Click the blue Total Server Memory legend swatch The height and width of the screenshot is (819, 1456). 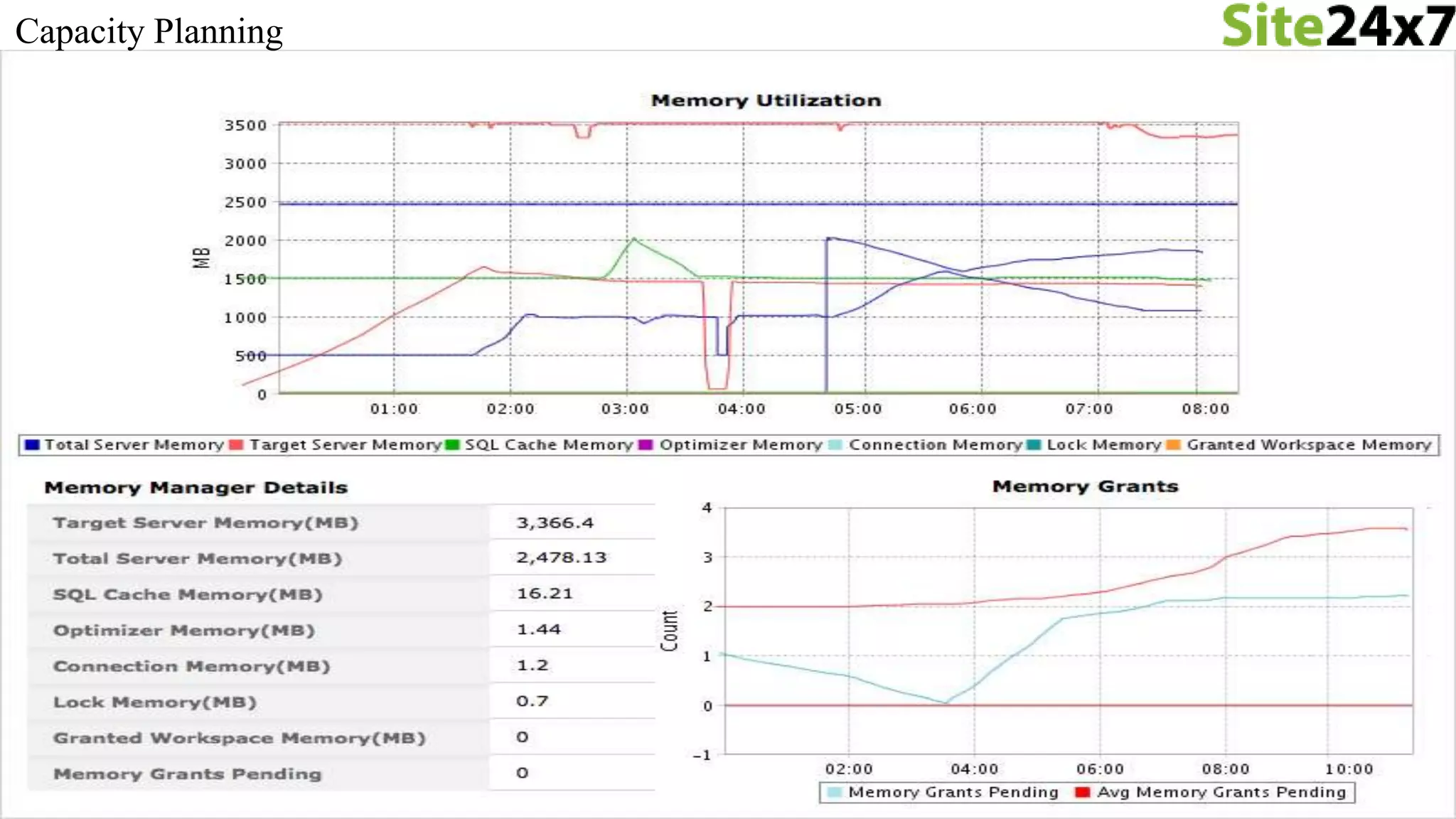[31, 445]
